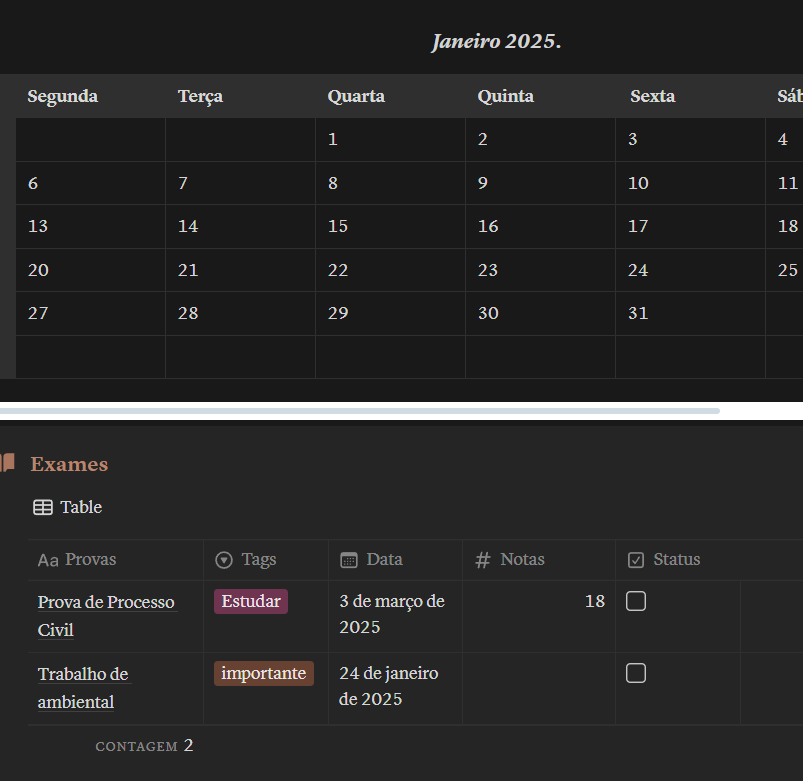The height and width of the screenshot is (781, 803).
Task: Click the Estudar tag
Action: (251, 601)
